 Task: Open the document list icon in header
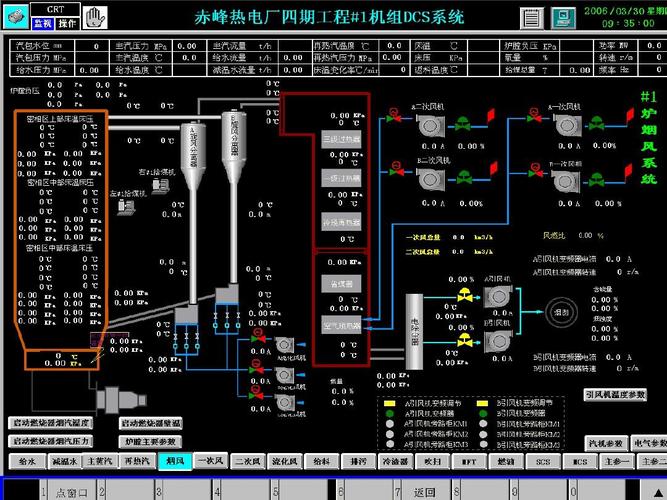click(x=532, y=18)
